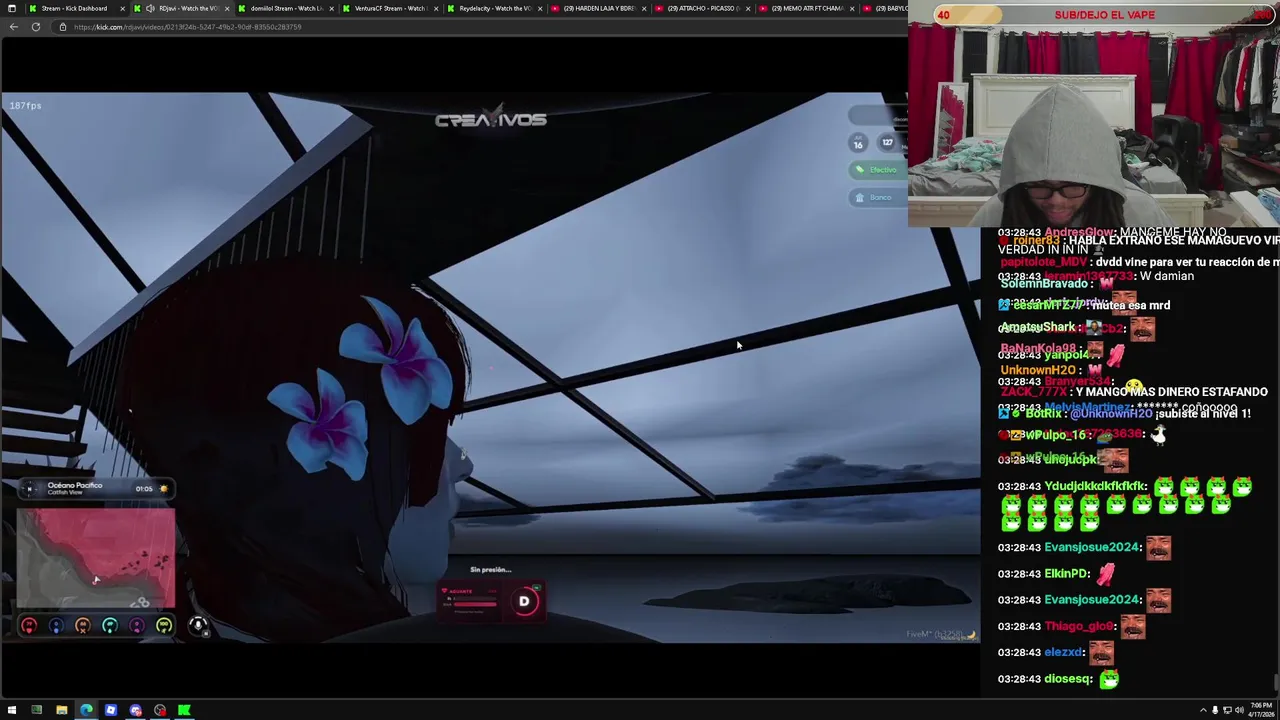
Task: Reload the page with the refresh icon
Action: click(36, 27)
